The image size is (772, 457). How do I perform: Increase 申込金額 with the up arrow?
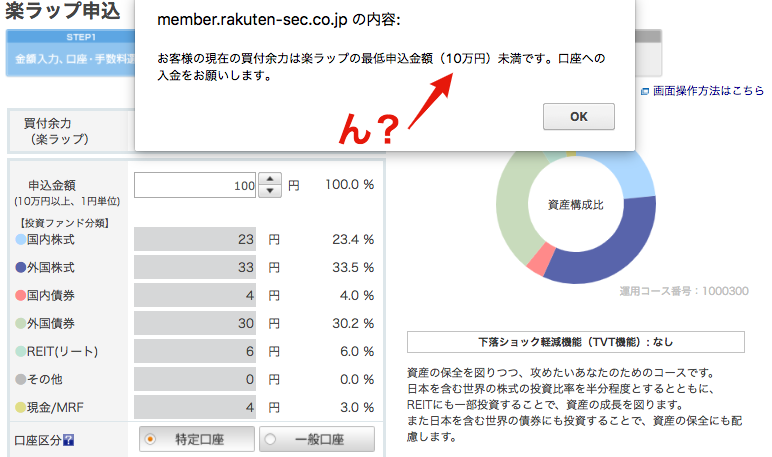pyautogui.click(x=270, y=179)
